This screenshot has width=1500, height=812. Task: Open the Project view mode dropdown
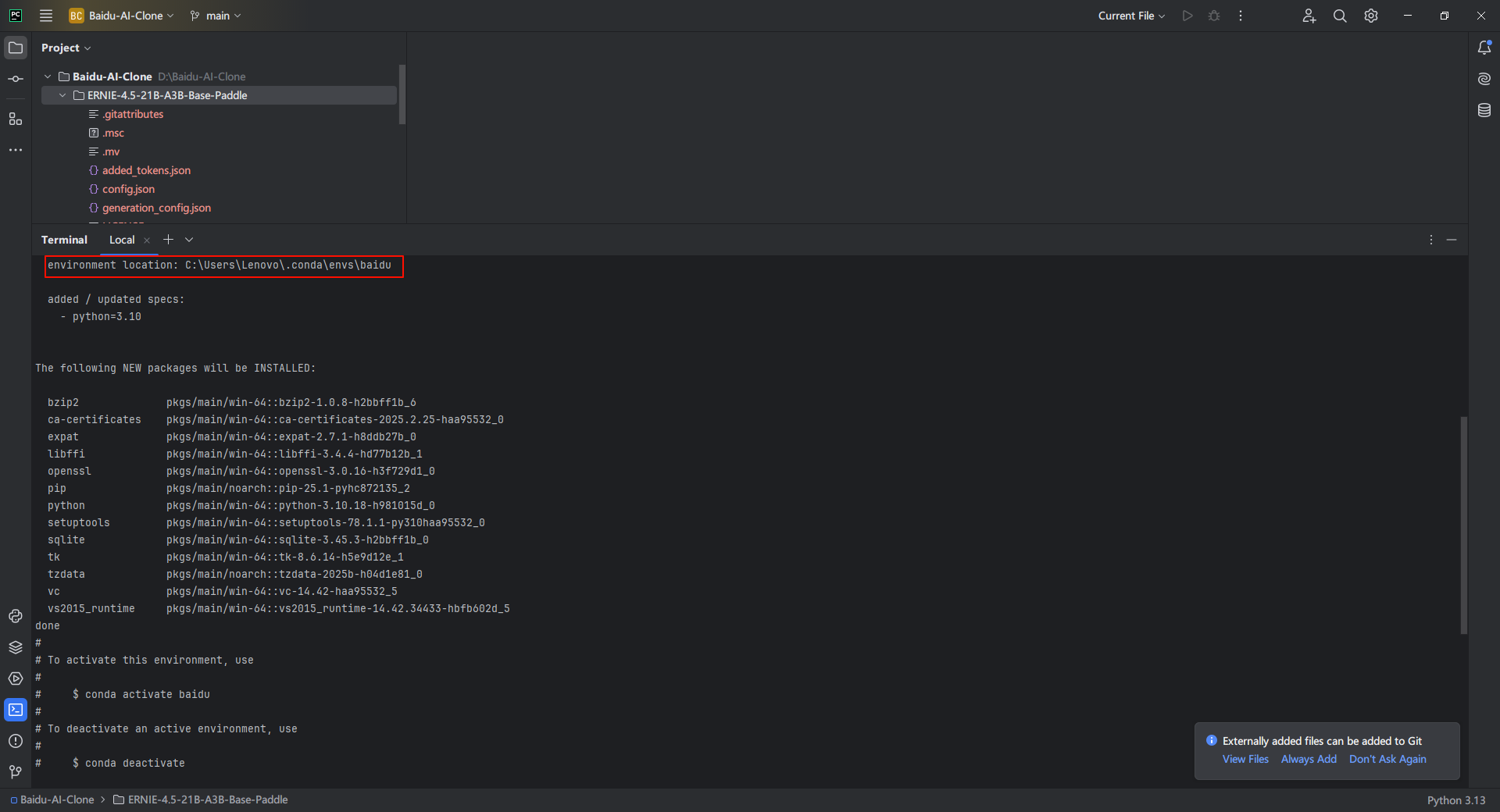coord(66,48)
